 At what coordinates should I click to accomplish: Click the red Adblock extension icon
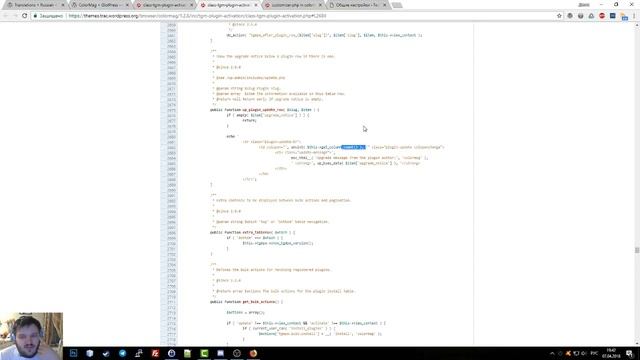pos(602,16)
